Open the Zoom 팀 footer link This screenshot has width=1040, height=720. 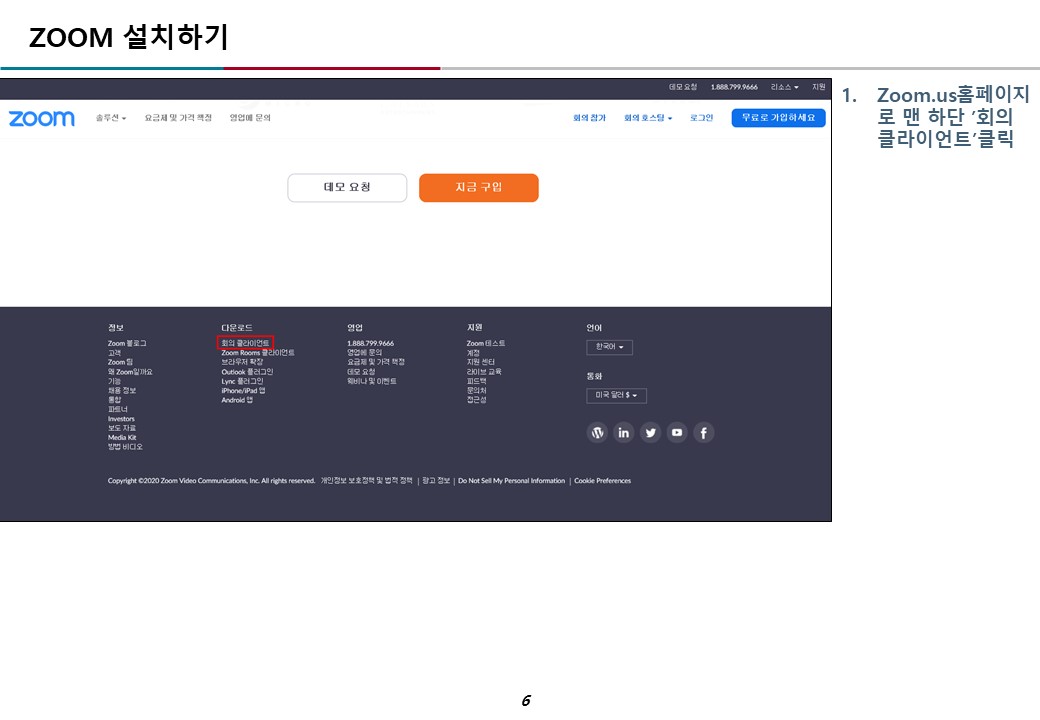tap(120, 362)
